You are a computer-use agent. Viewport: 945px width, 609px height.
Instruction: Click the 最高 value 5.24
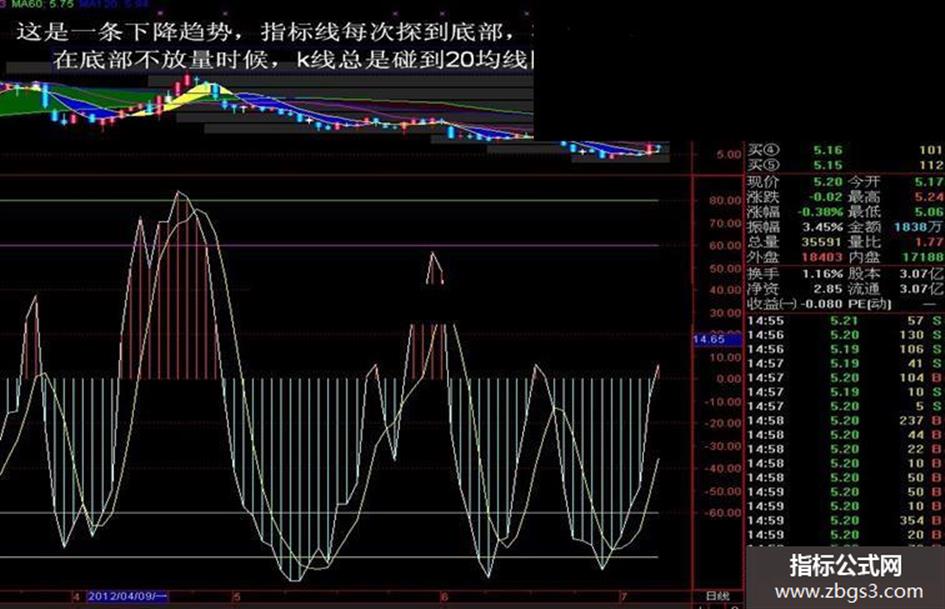pyautogui.click(x=929, y=197)
